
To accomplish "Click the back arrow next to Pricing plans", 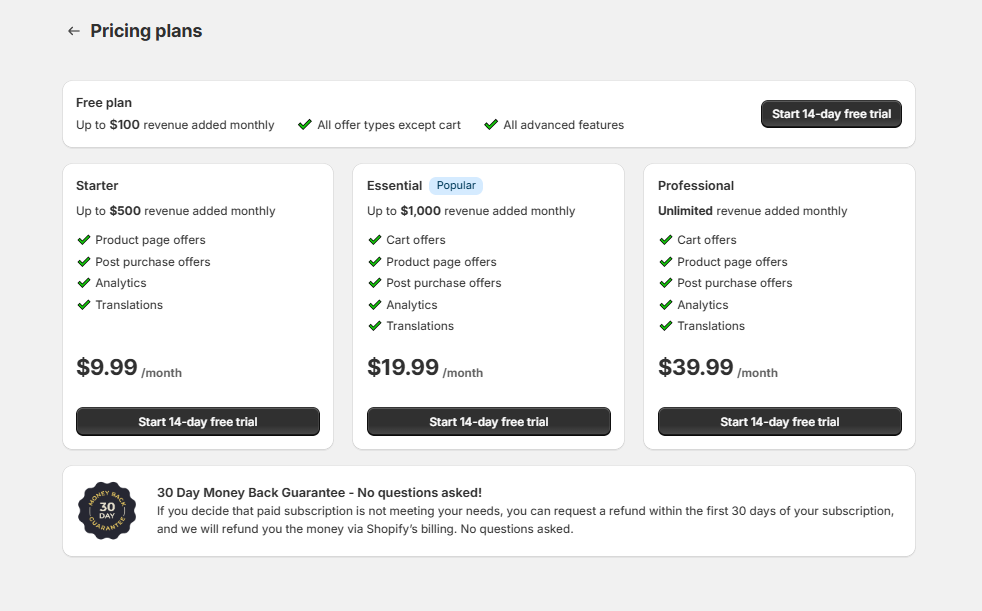I will click(73, 31).
